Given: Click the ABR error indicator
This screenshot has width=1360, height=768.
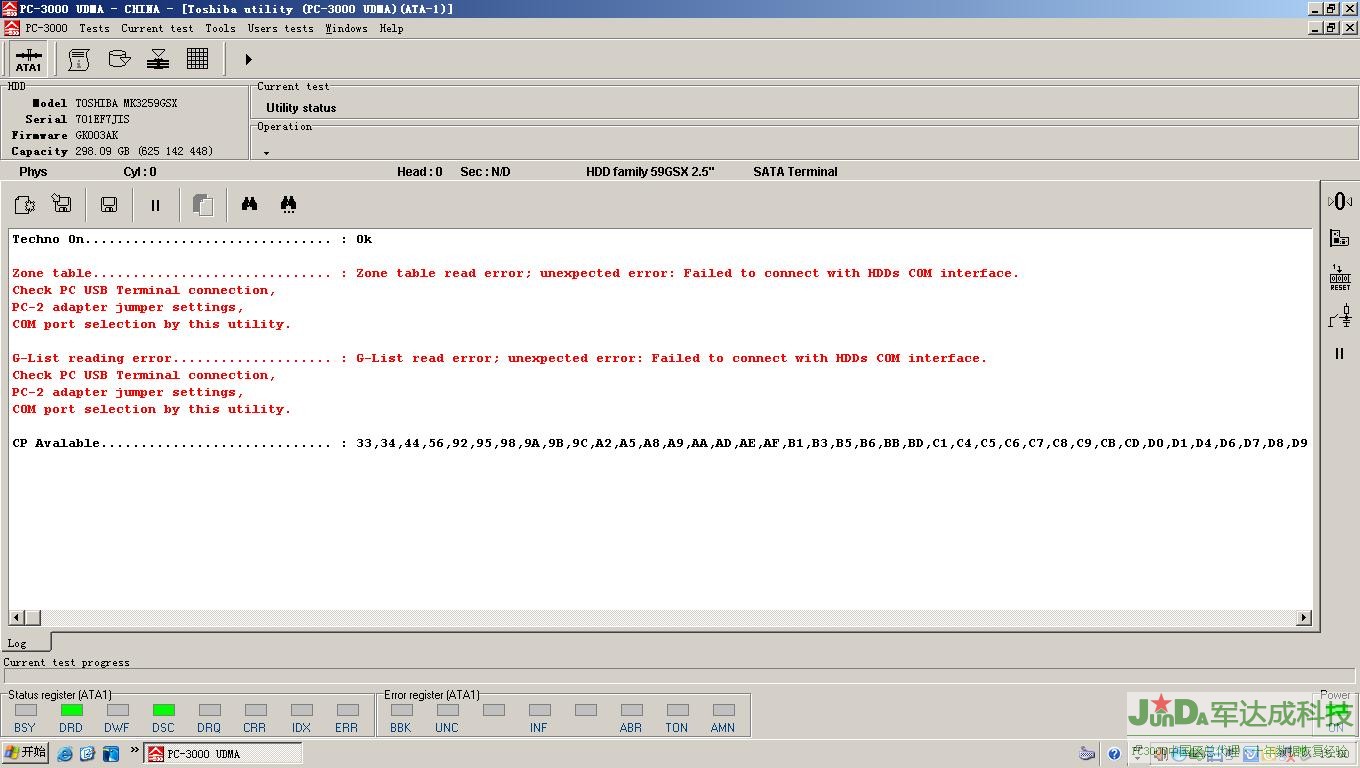Looking at the screenshot, I should pos(631,710).
